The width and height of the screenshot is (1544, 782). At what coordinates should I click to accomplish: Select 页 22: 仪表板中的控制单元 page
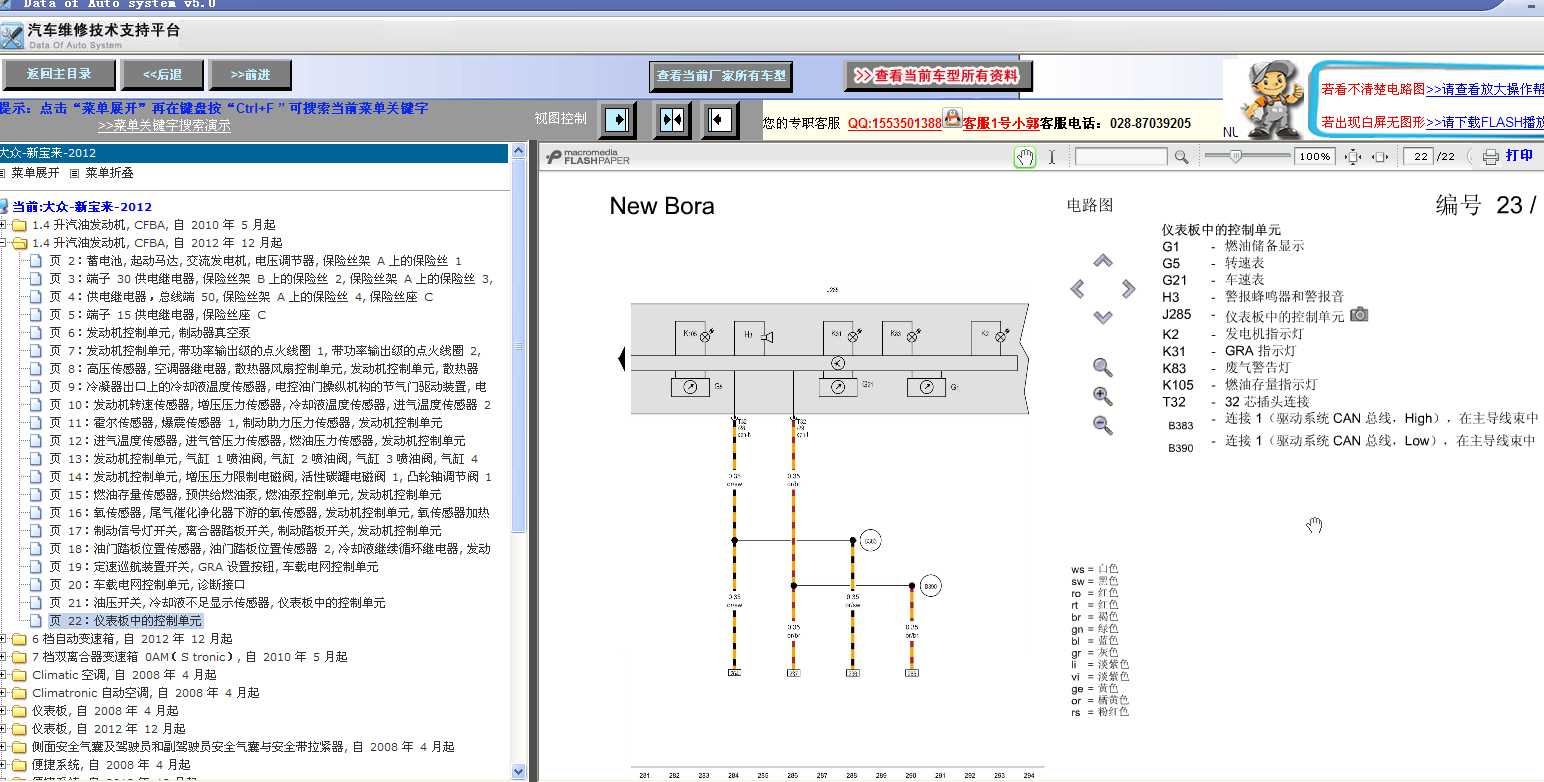pyautogui.click(x=126, y=621)
